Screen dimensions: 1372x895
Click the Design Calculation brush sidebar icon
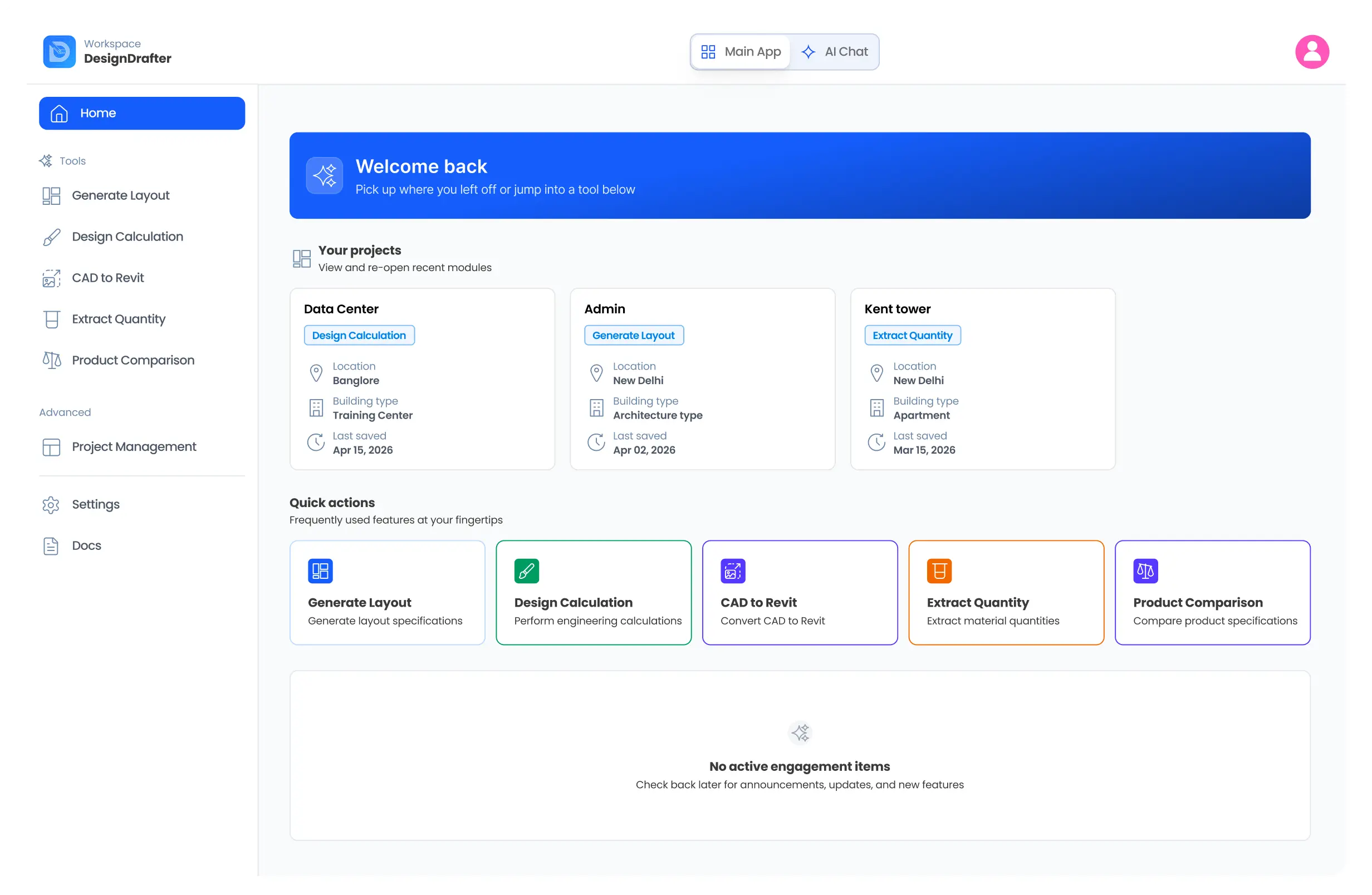pos(51,237)
